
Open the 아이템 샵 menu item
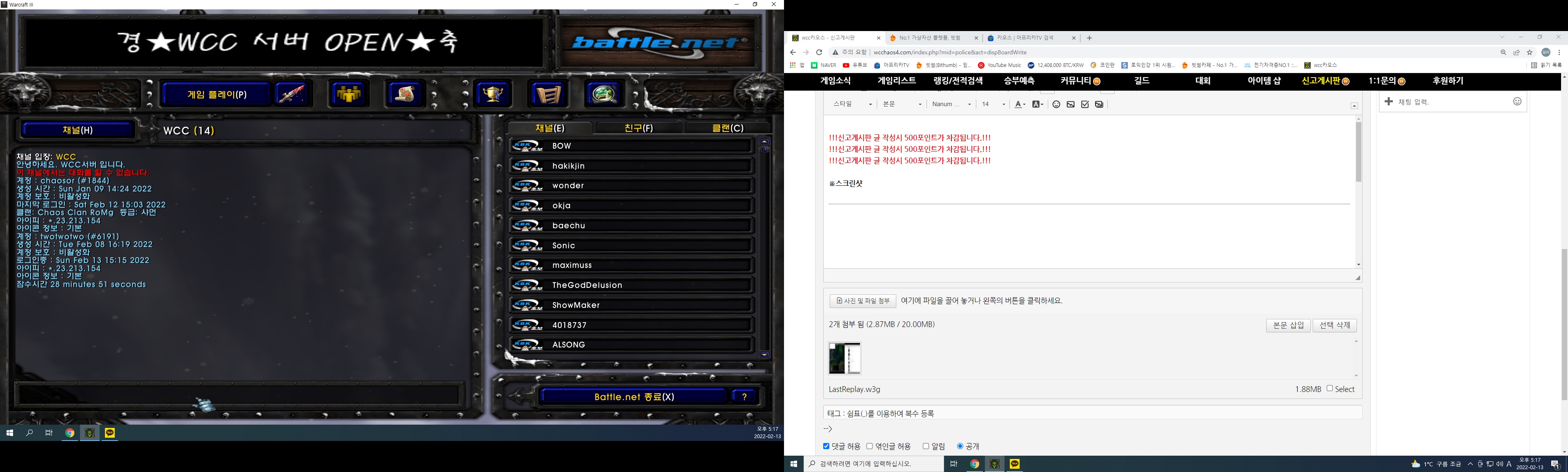[x=1264, y=81]
